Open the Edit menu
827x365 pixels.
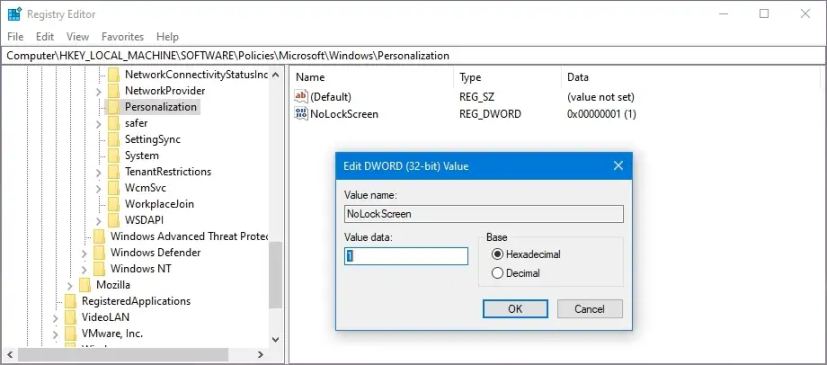(45, 36)
